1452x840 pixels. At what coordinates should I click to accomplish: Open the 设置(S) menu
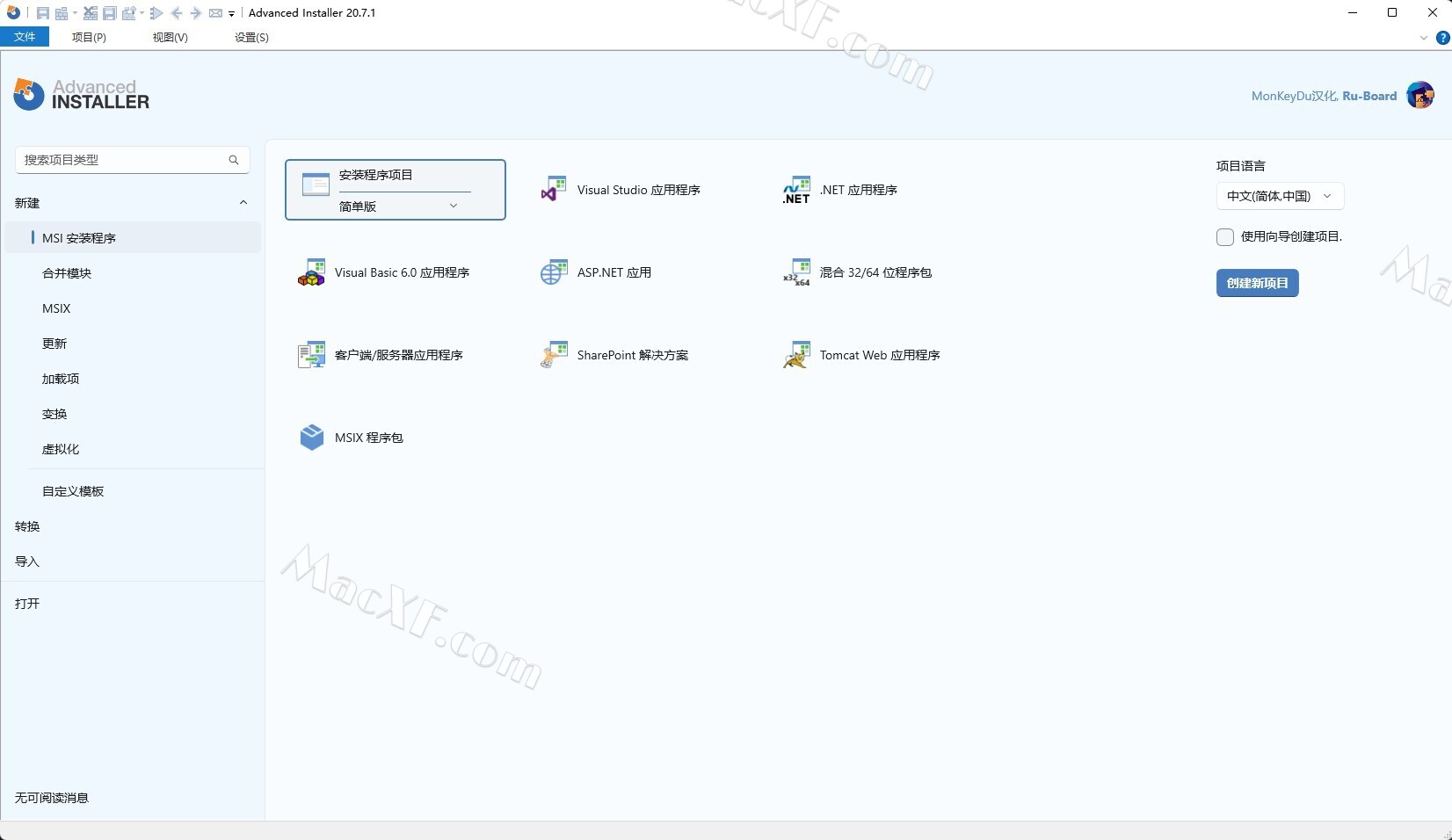click(x=251, y=37)
